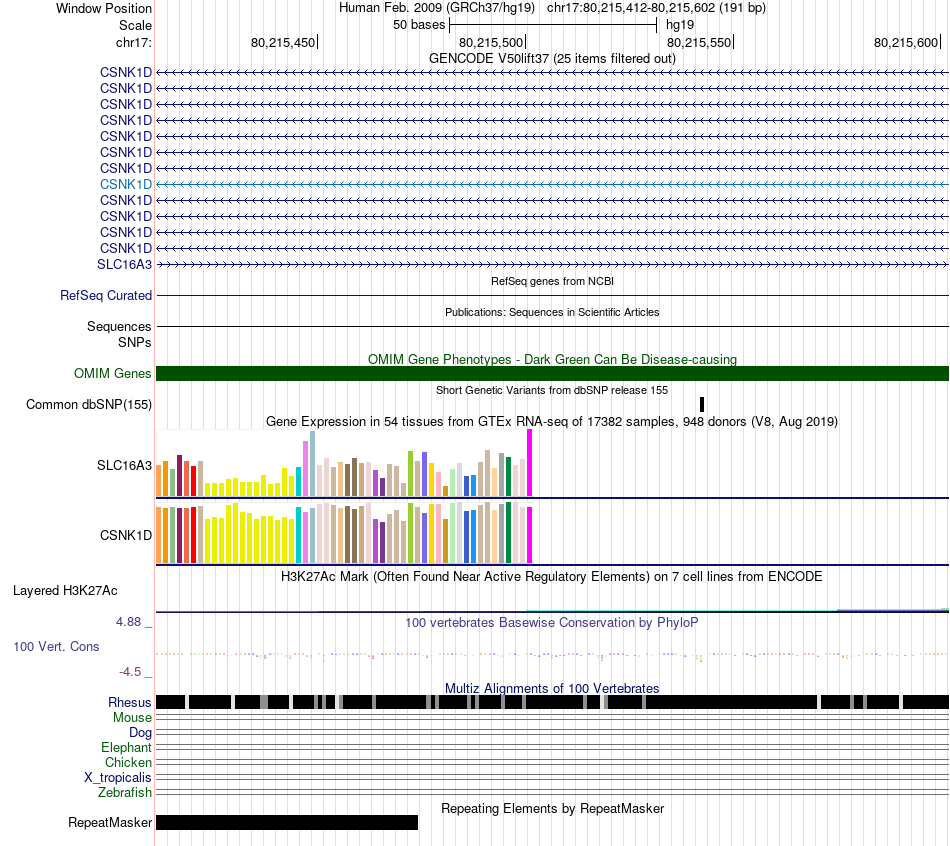950x846 pixels.
Task: Click the CSNK1D GTEx expression label
Action: [126, 535]
